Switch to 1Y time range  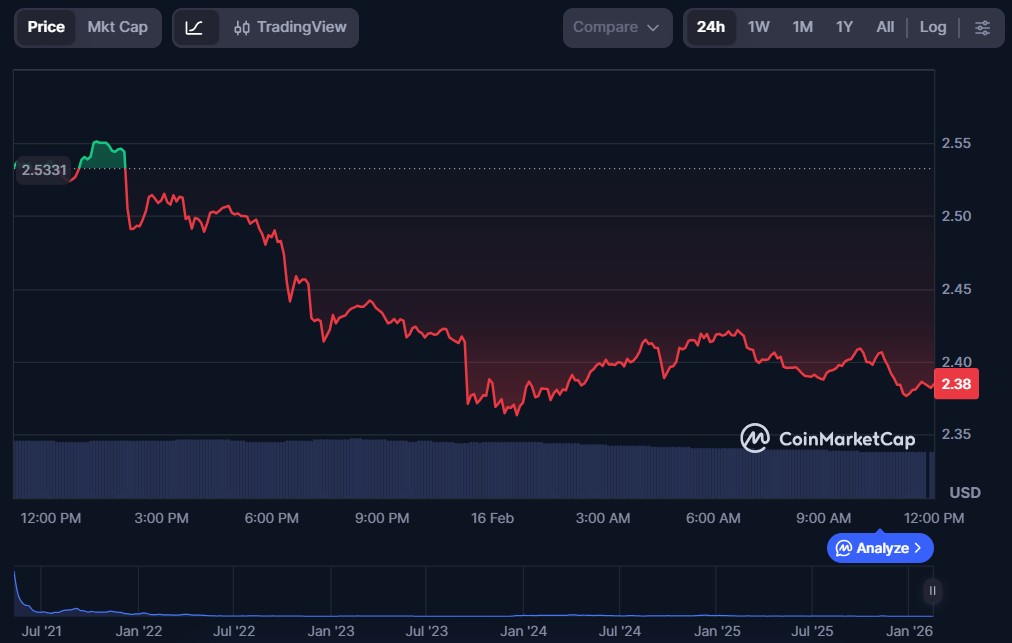844,27
